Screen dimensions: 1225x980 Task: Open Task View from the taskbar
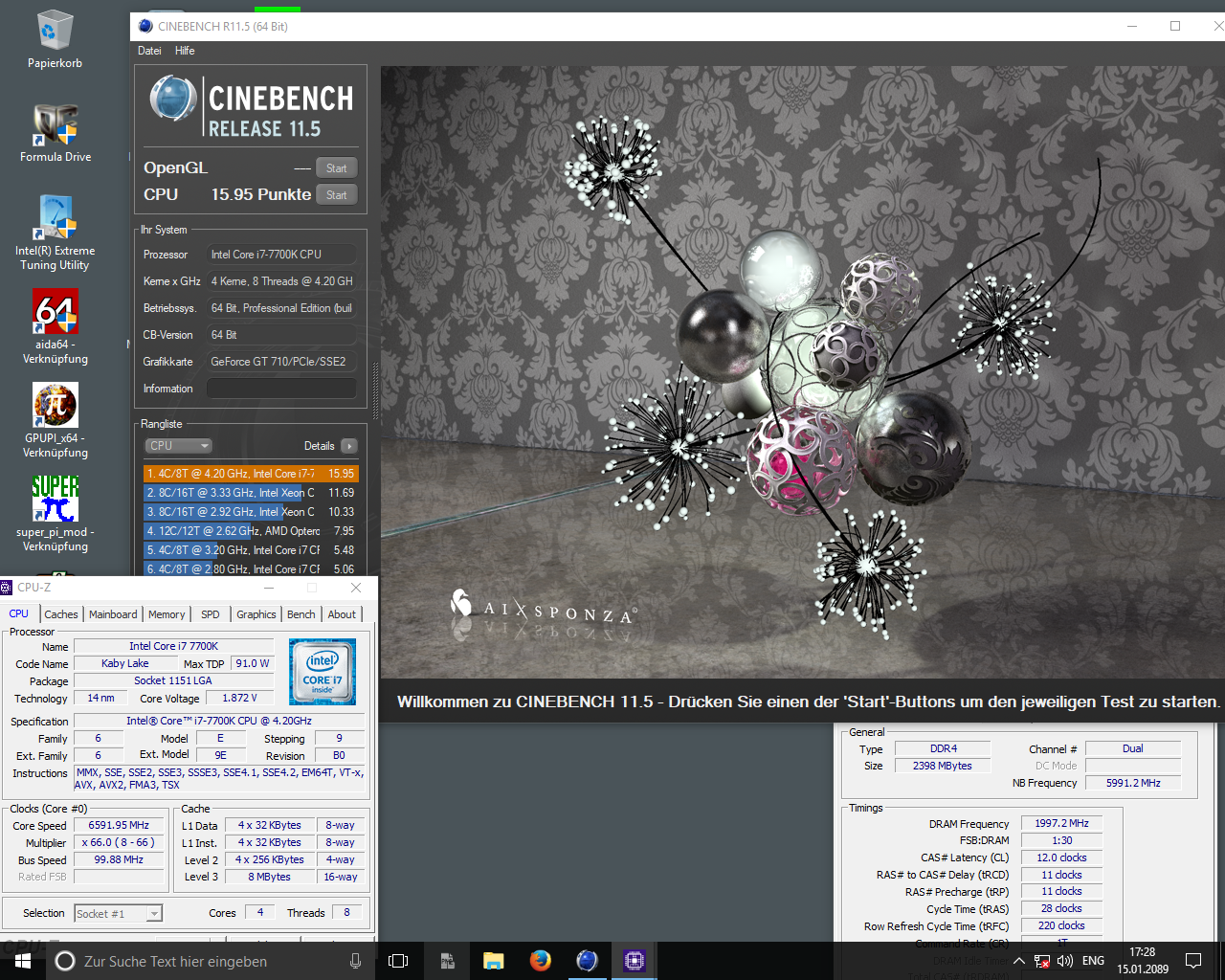pyautogui.click(x=399, y=961)
